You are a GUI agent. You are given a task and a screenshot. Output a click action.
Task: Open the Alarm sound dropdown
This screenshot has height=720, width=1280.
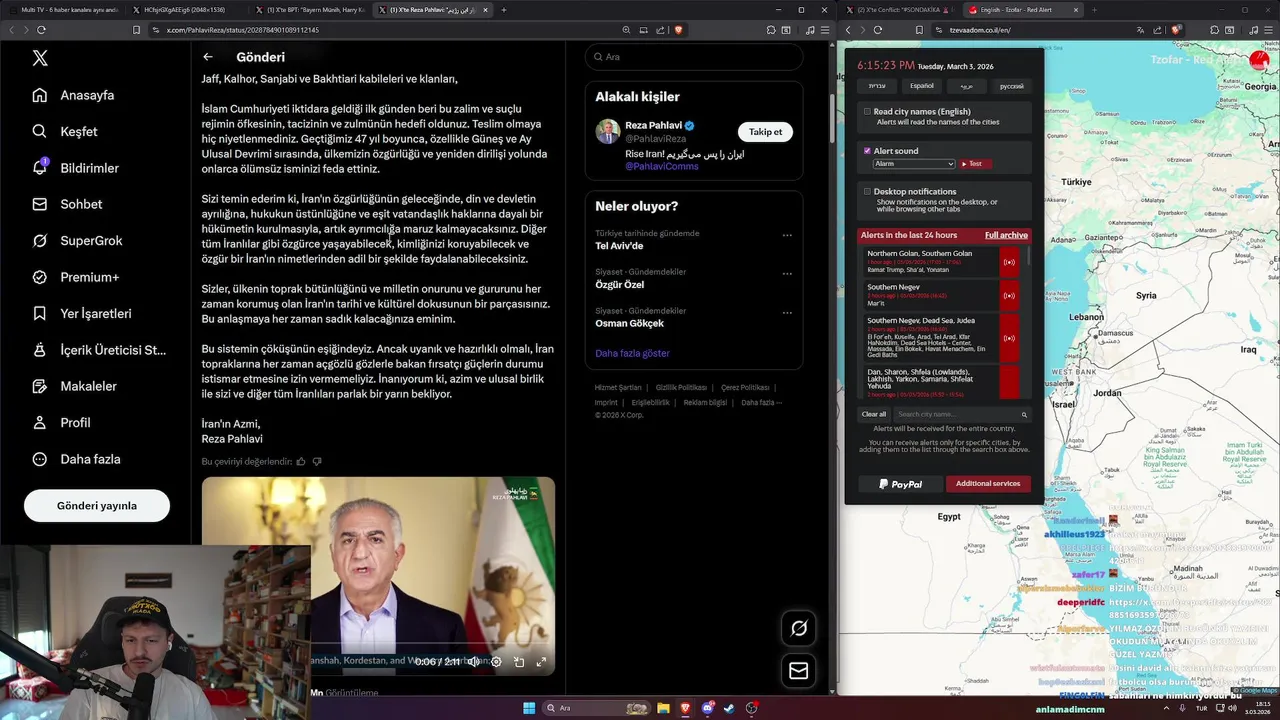pyautogui.click(x=914, y=163)
